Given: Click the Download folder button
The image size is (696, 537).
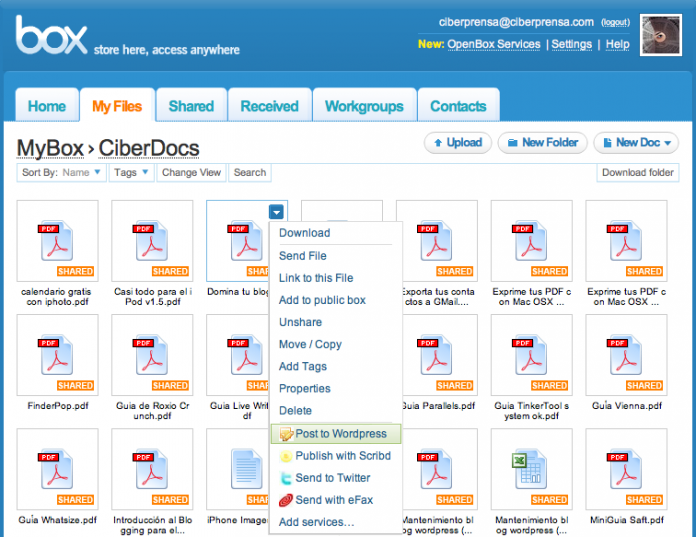Looking at the screenshot, I should (637, 173).
